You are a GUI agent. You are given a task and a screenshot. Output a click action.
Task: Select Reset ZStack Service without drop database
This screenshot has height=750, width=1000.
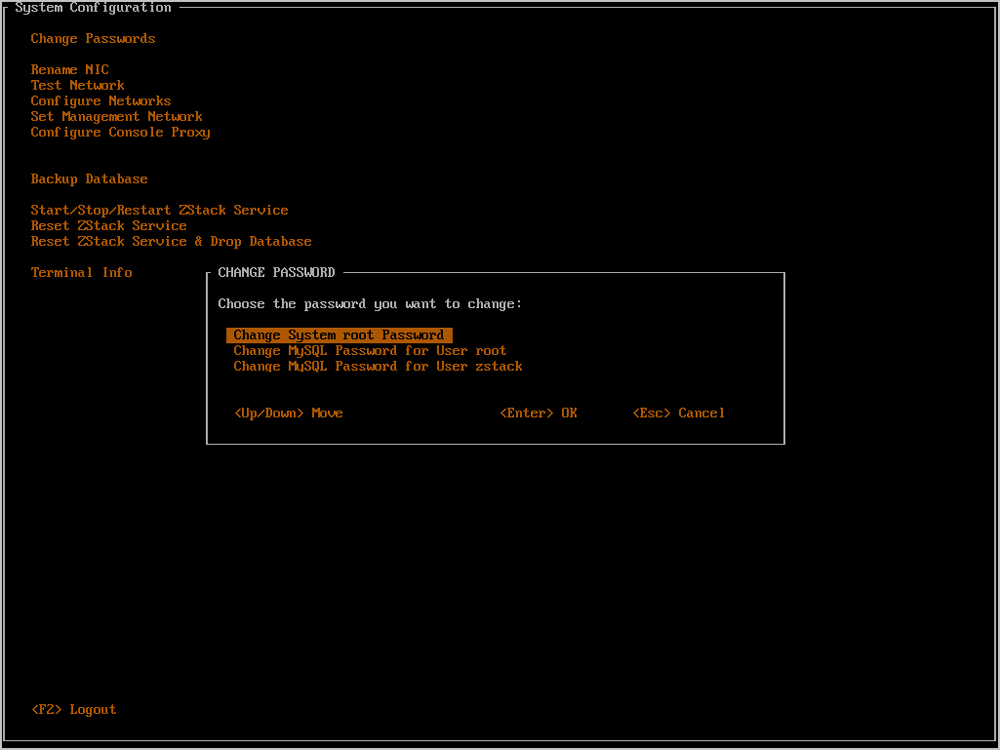109,226
